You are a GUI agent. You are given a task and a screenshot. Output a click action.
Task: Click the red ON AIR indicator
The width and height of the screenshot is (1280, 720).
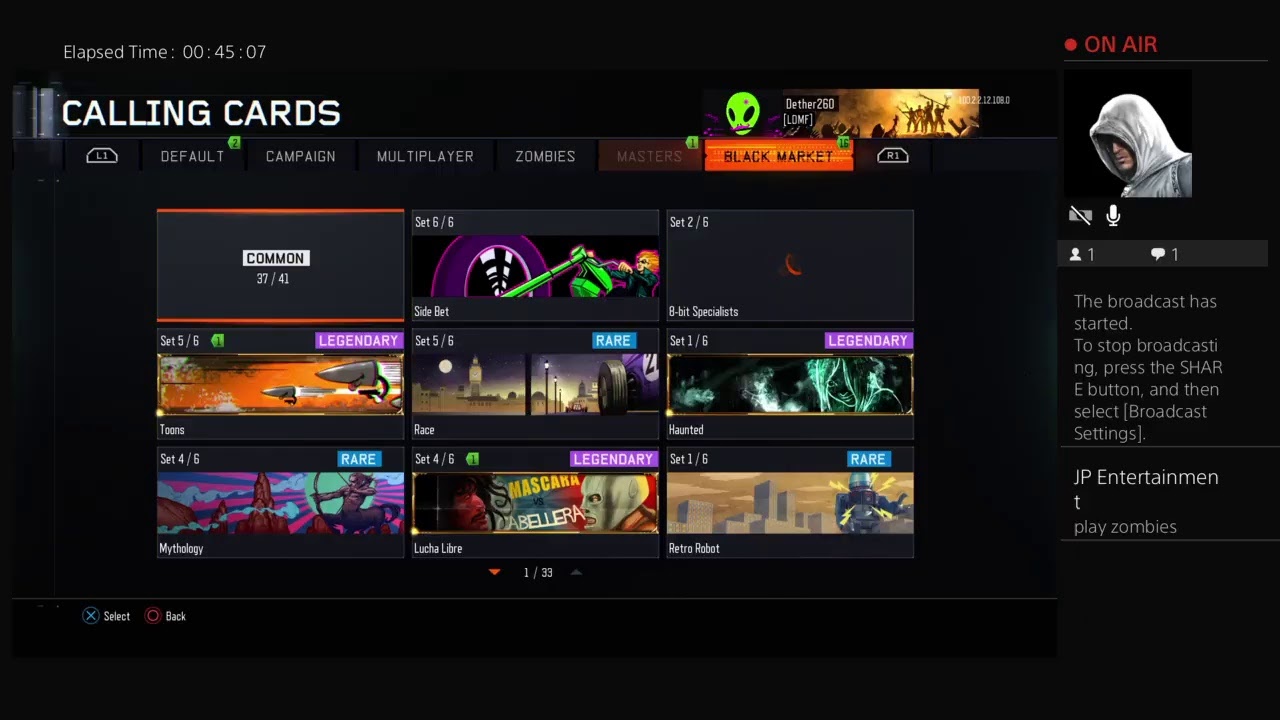point(1111,45)
